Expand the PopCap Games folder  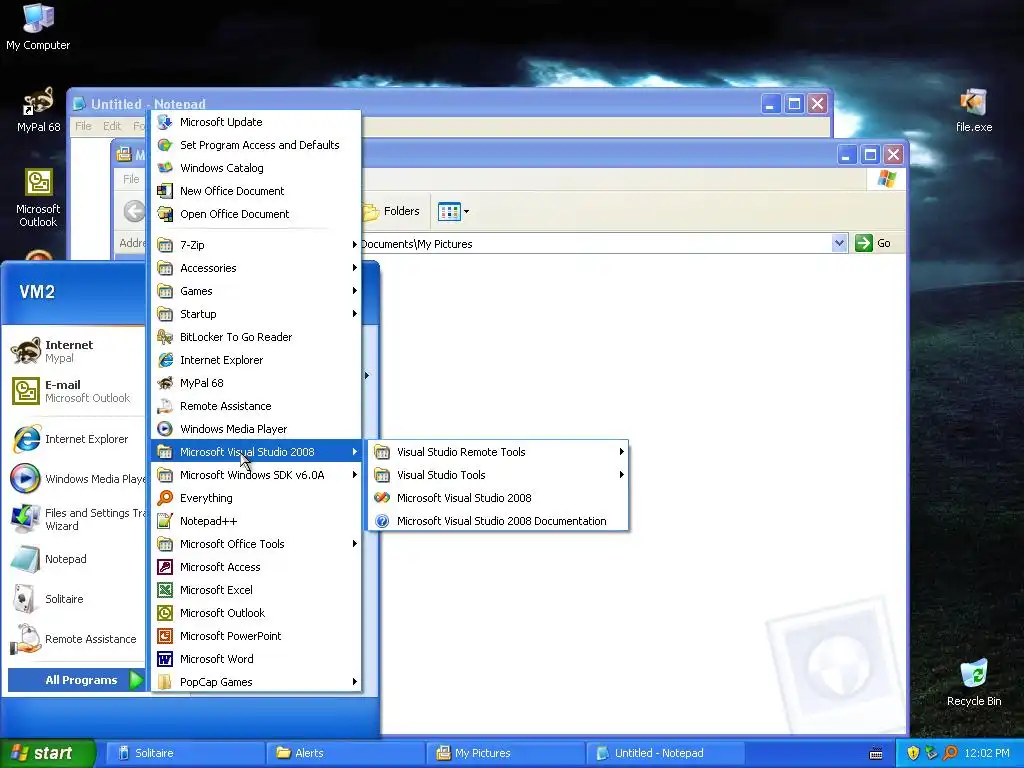256,682
